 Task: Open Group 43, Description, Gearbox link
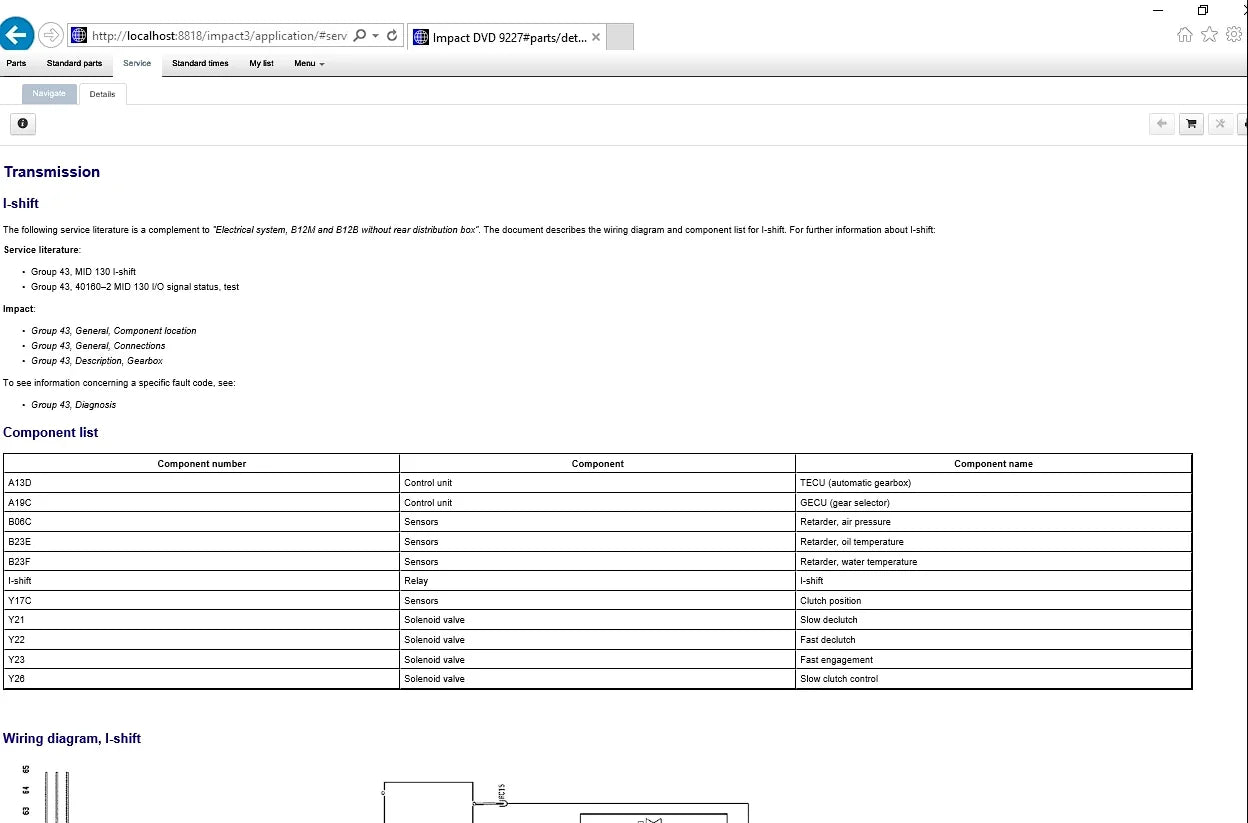(x=97, y=361)
